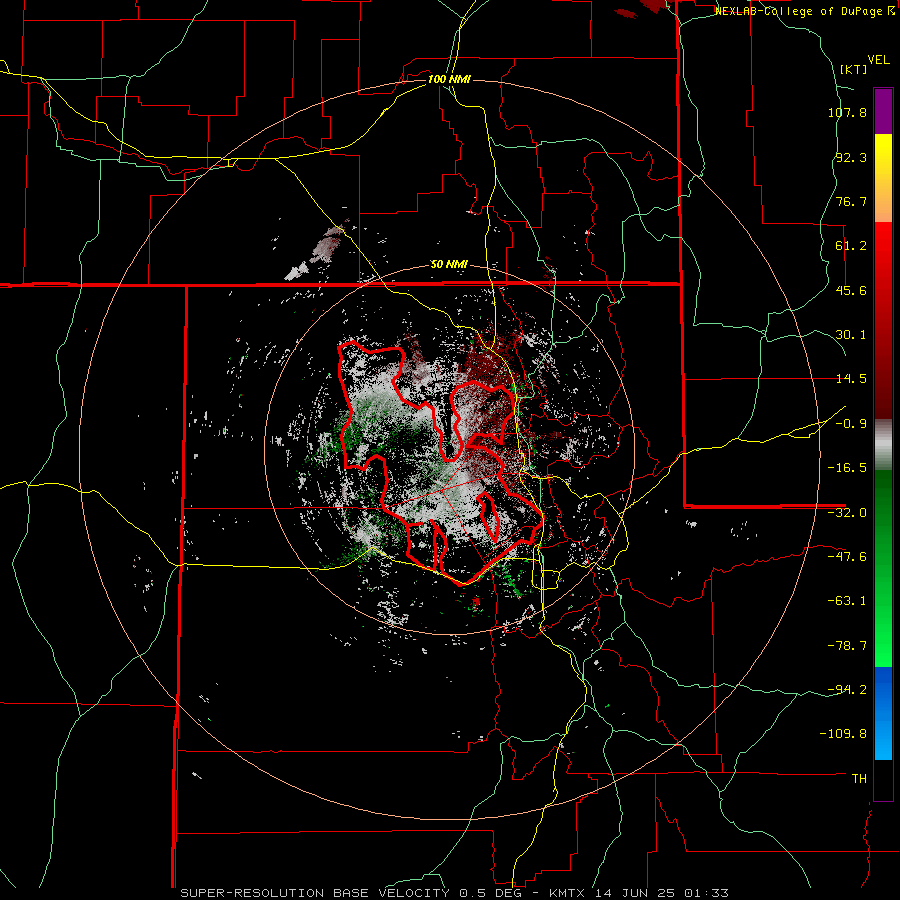
Task: Click the -47.6 velocity scale value
Action: (x=847, y=557)
